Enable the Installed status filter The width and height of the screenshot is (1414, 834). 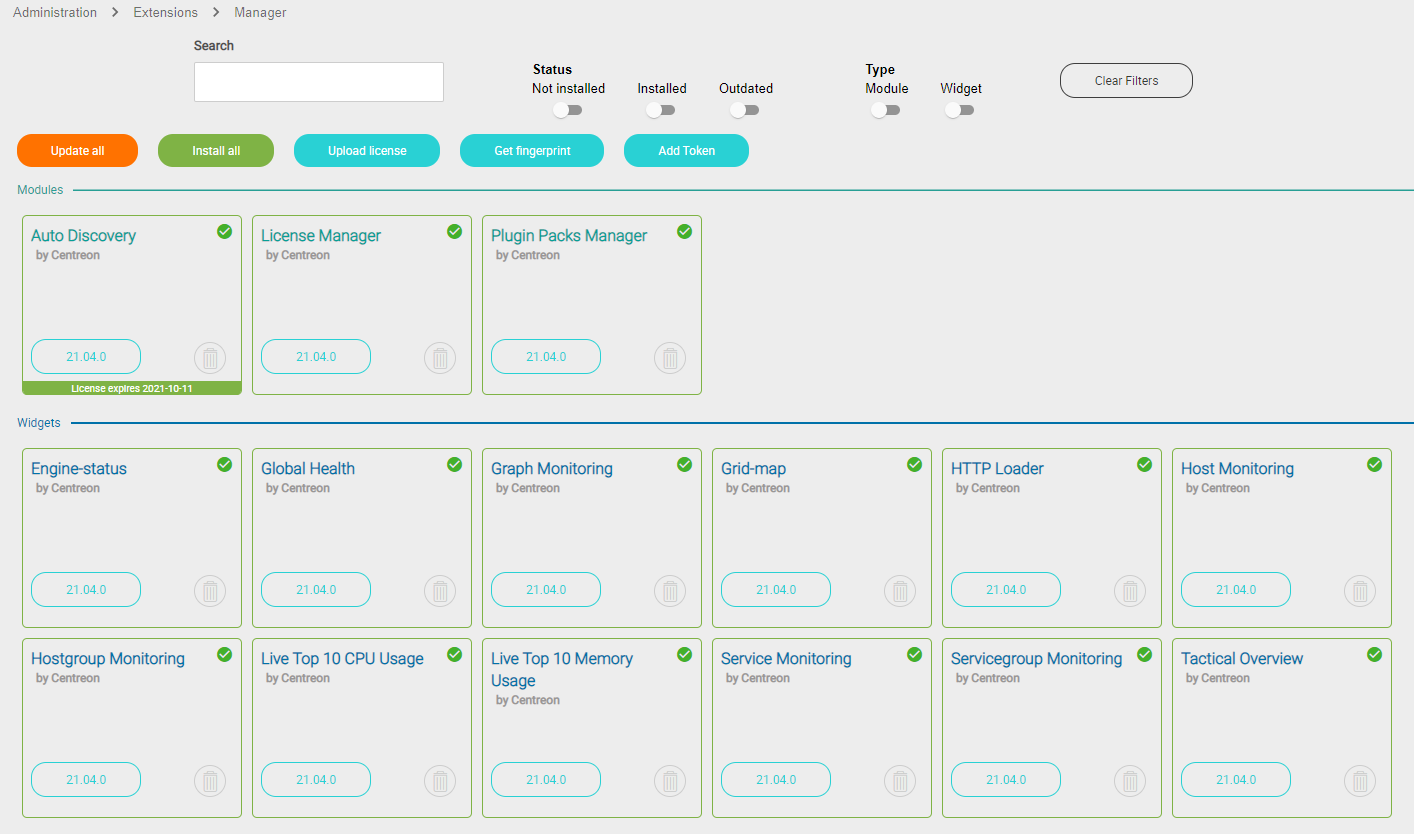660,110
